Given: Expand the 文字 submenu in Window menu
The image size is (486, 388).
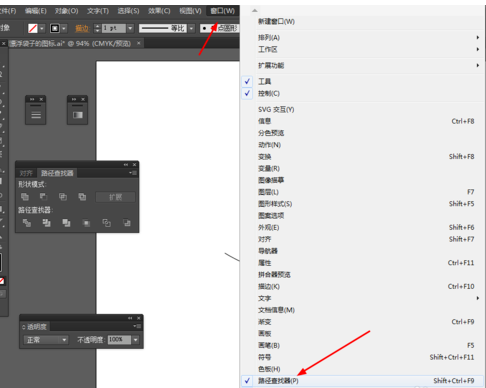Looking at the screenshot, I should click(x=362, y=298).
